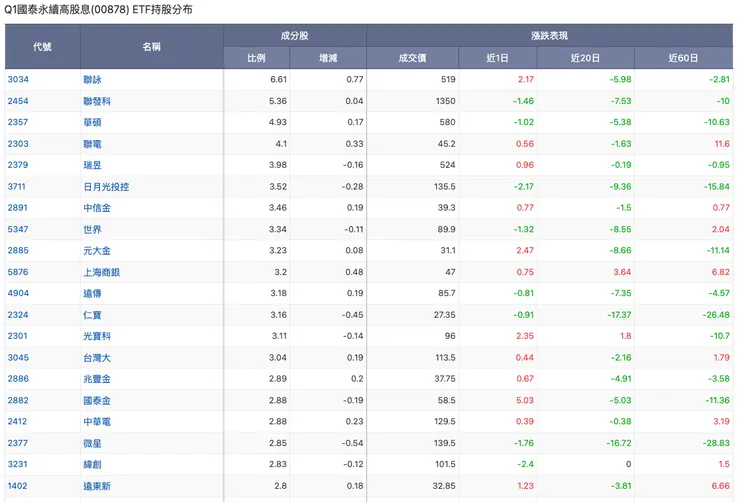This screenshot has height=502, width=740.
Task: Click the 近20日 column header
Action: tap(585, 58)
